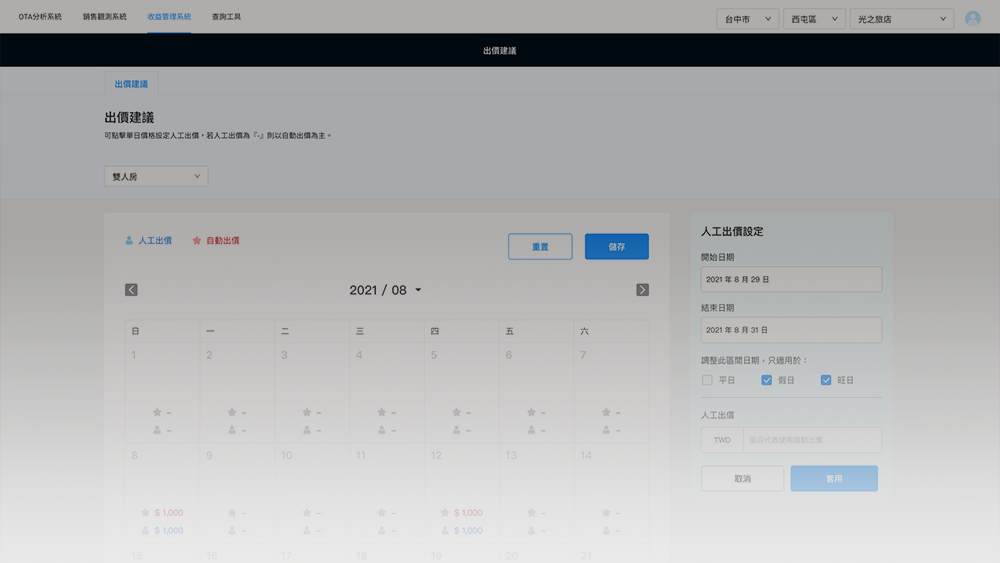Open the 台中市 city dropdown
This screenshot has height=563, width=1000.
point(747,19)
